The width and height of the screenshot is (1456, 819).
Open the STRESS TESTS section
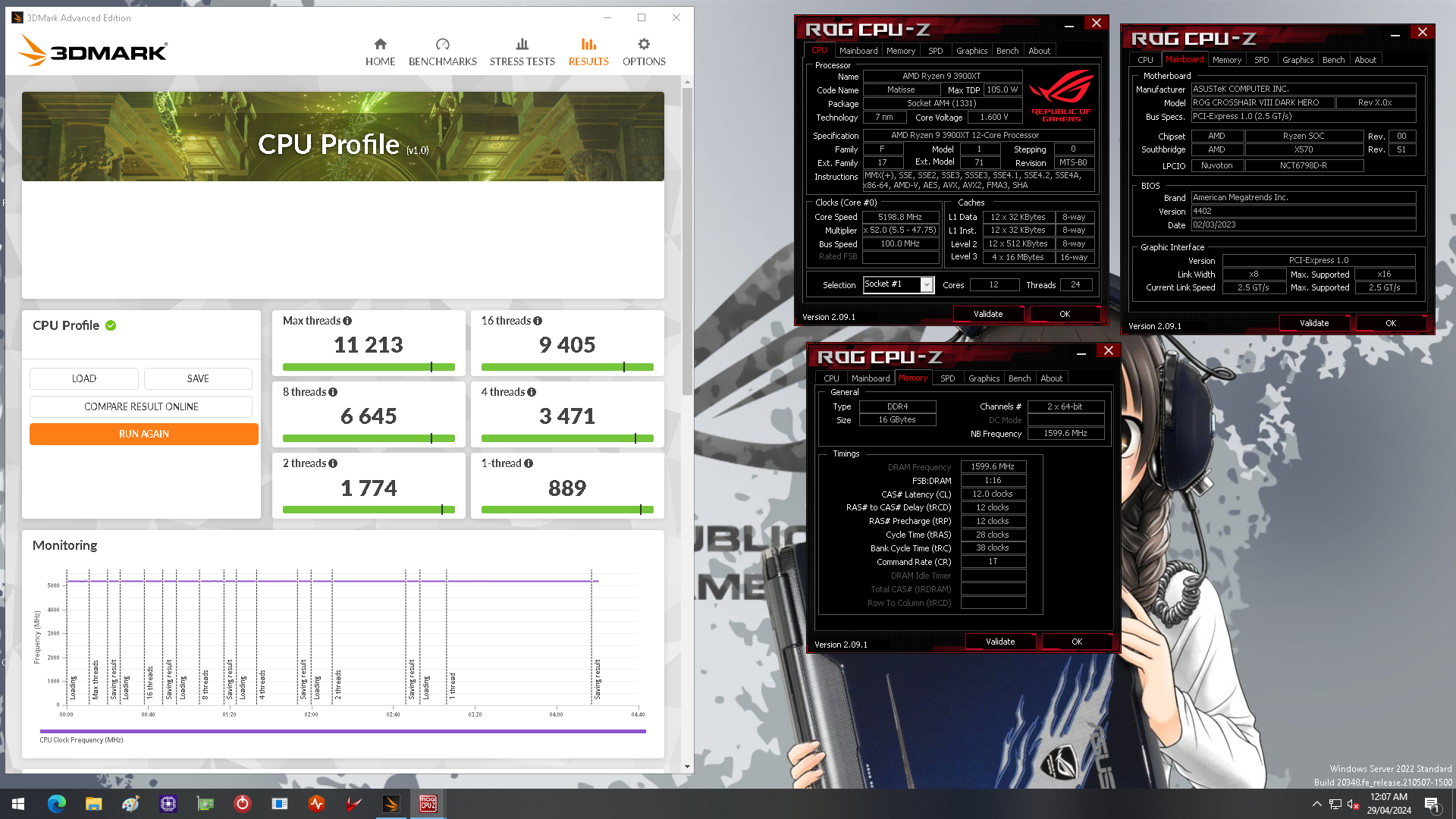522,52
